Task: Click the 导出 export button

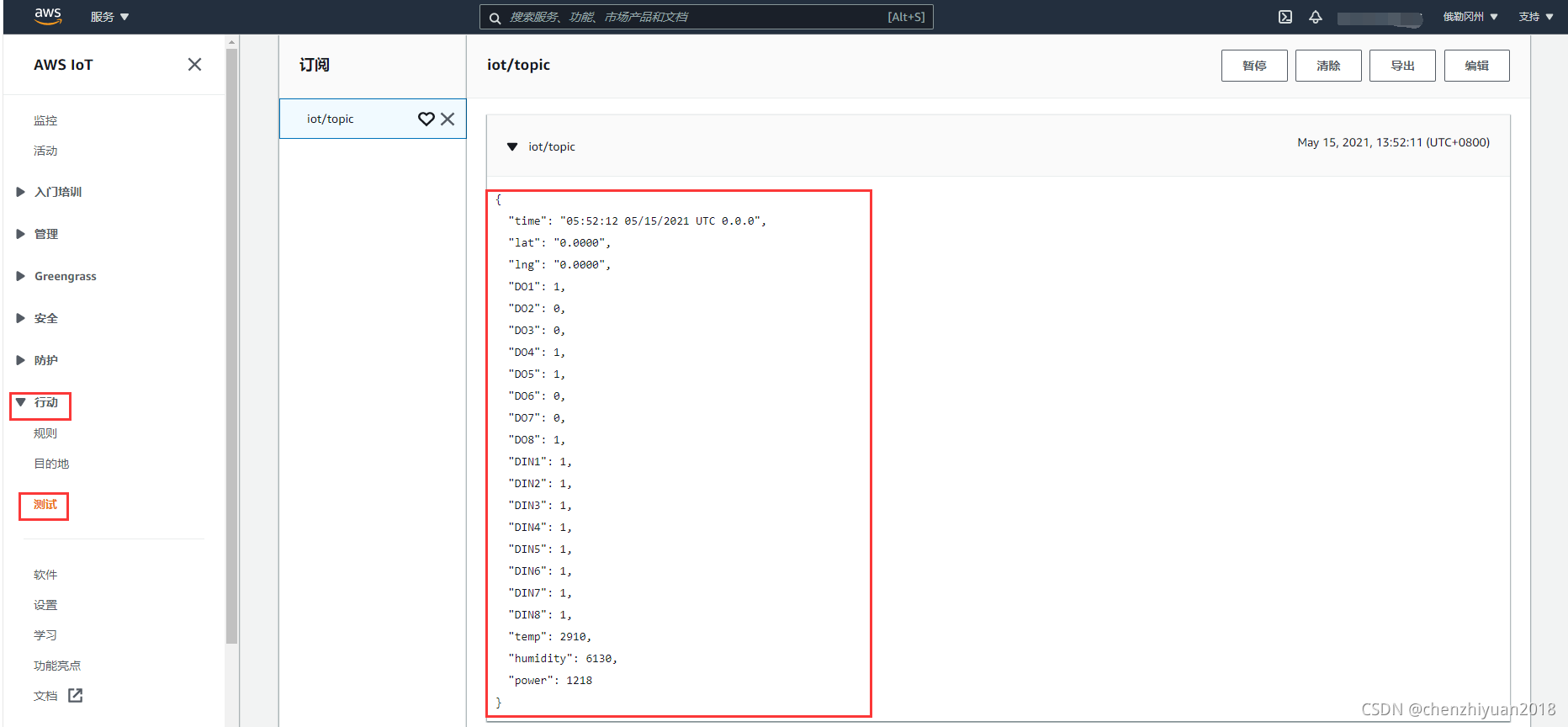Action: coord(1402,66)
